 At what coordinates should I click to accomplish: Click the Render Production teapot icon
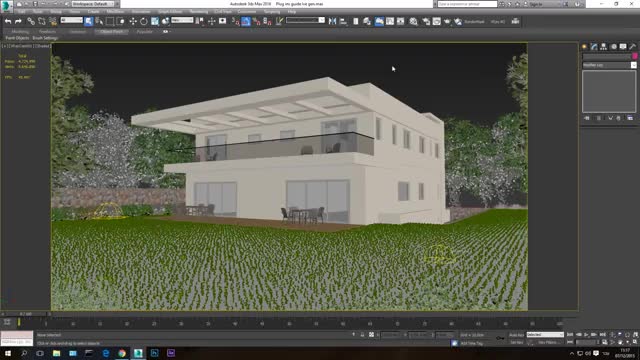(x=447, y=21)
